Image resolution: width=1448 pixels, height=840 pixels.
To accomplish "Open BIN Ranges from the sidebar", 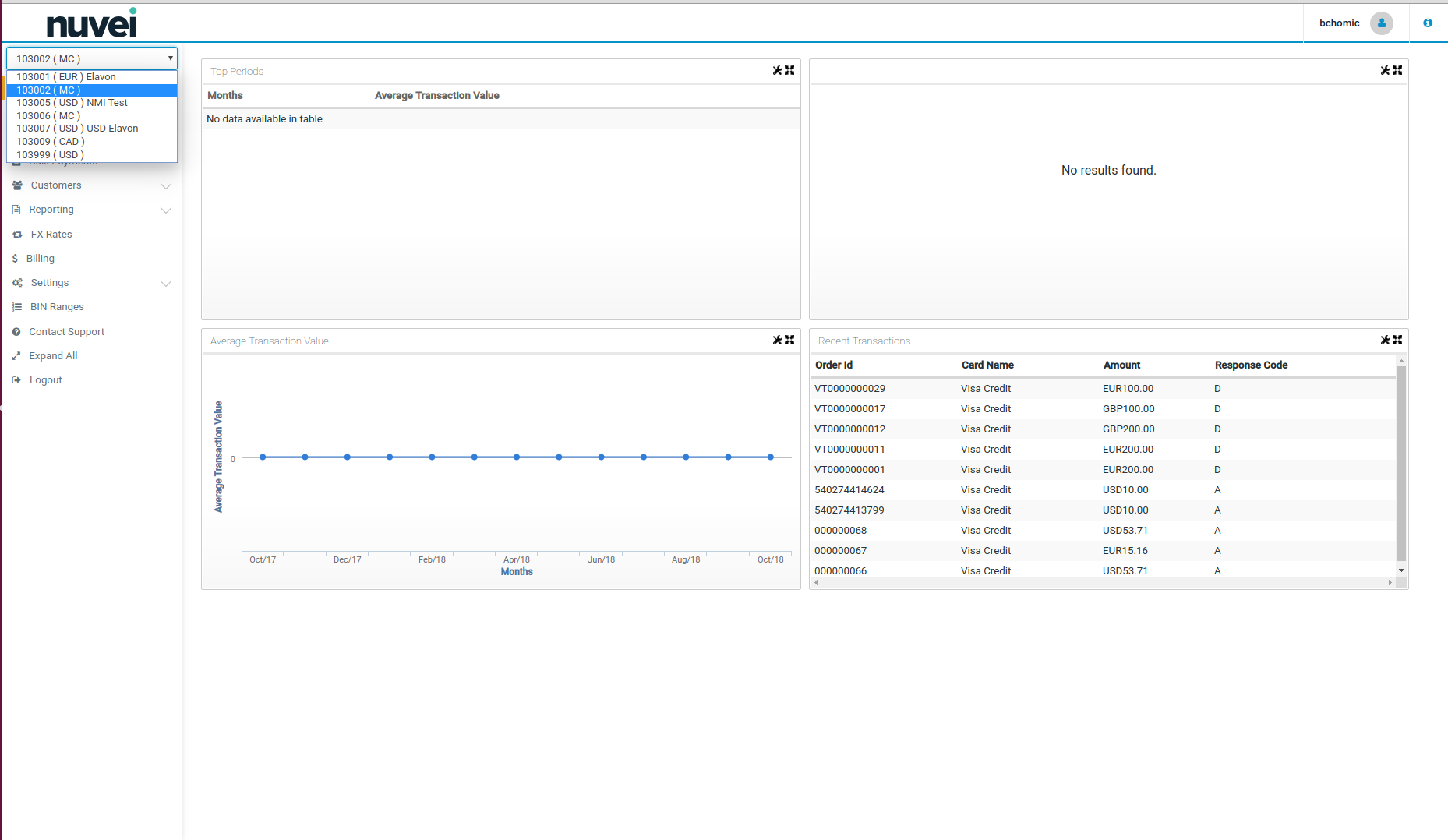I will tap(57, 307).
